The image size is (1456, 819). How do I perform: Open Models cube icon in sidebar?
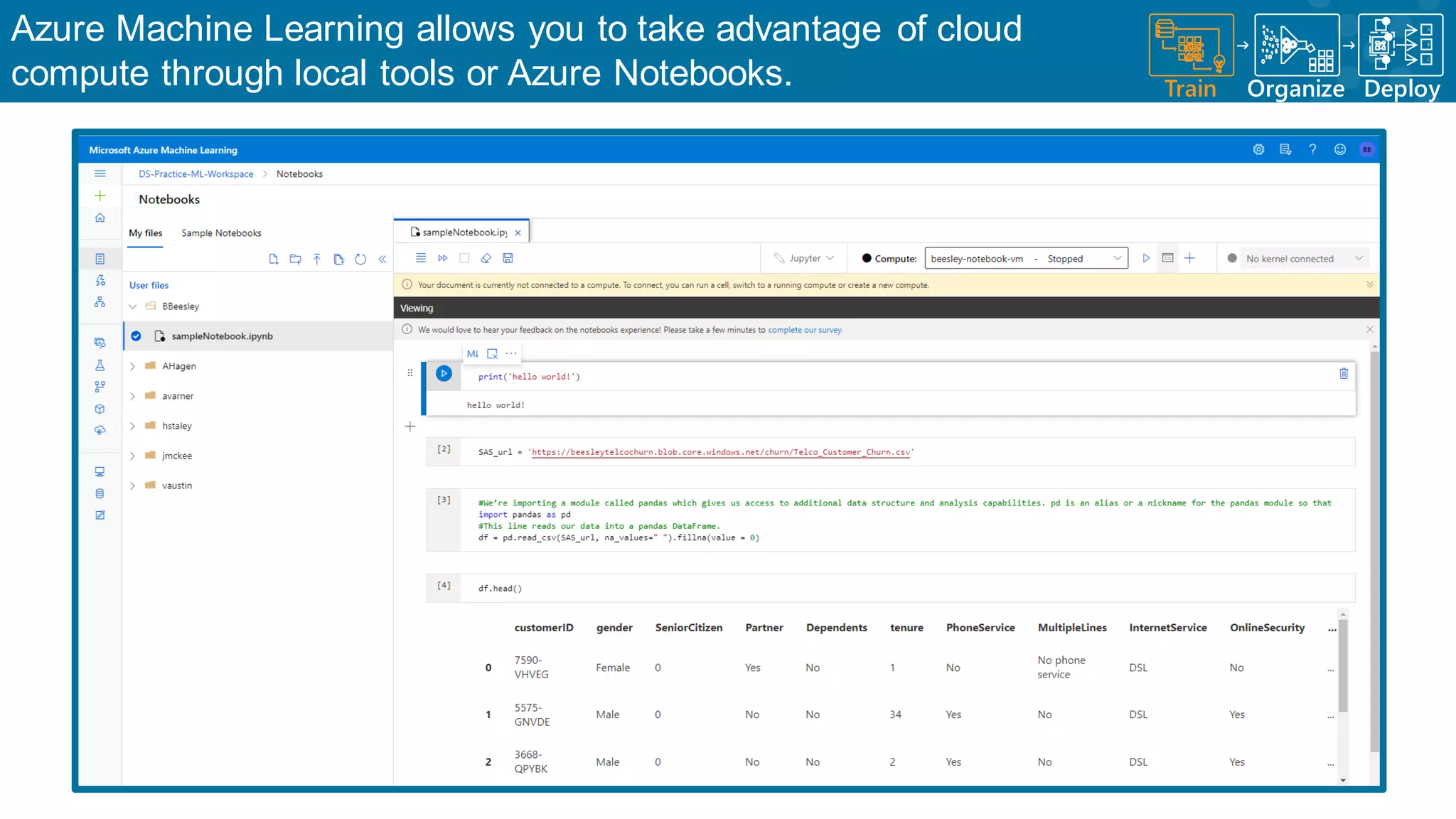[100, 409]
